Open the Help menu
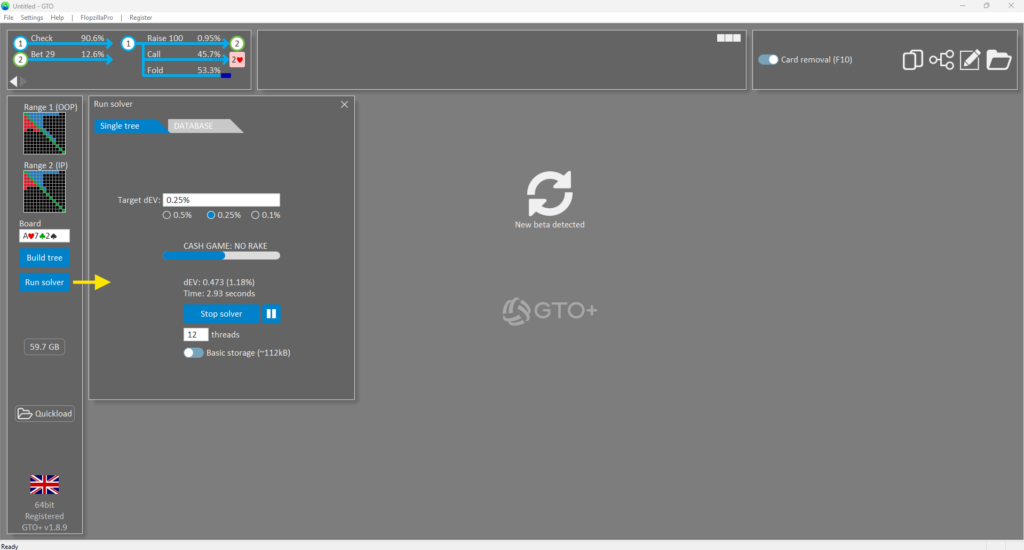Image resolution: width=1024 pixels, height=550 pixels. pos(57,18)
